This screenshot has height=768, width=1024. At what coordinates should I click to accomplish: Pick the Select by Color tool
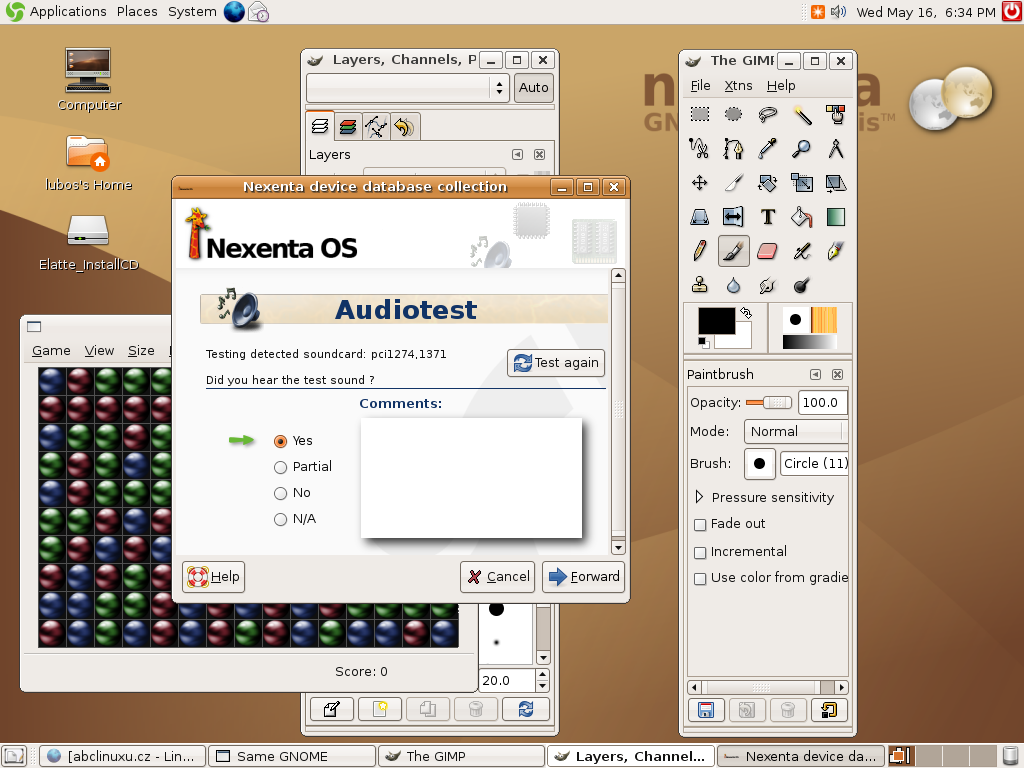click(x=836, y=115)
